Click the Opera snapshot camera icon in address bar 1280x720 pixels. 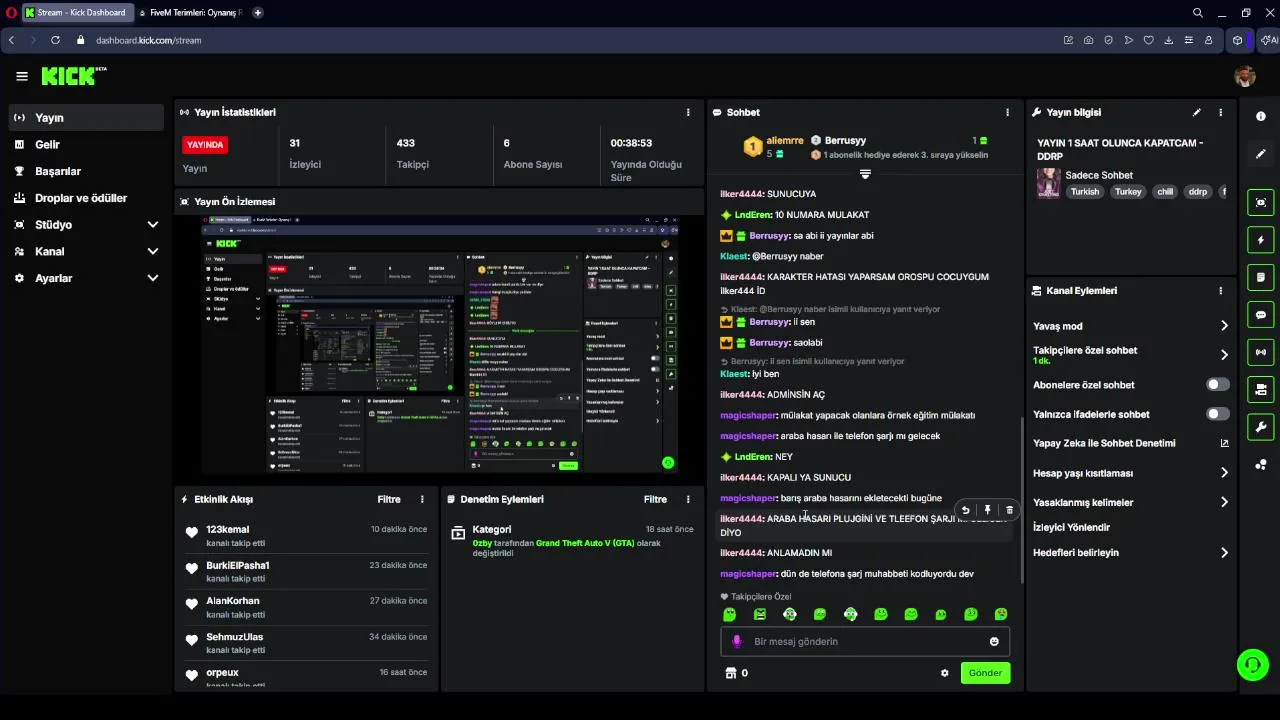pyautogui.click(x=1088, y=40)
